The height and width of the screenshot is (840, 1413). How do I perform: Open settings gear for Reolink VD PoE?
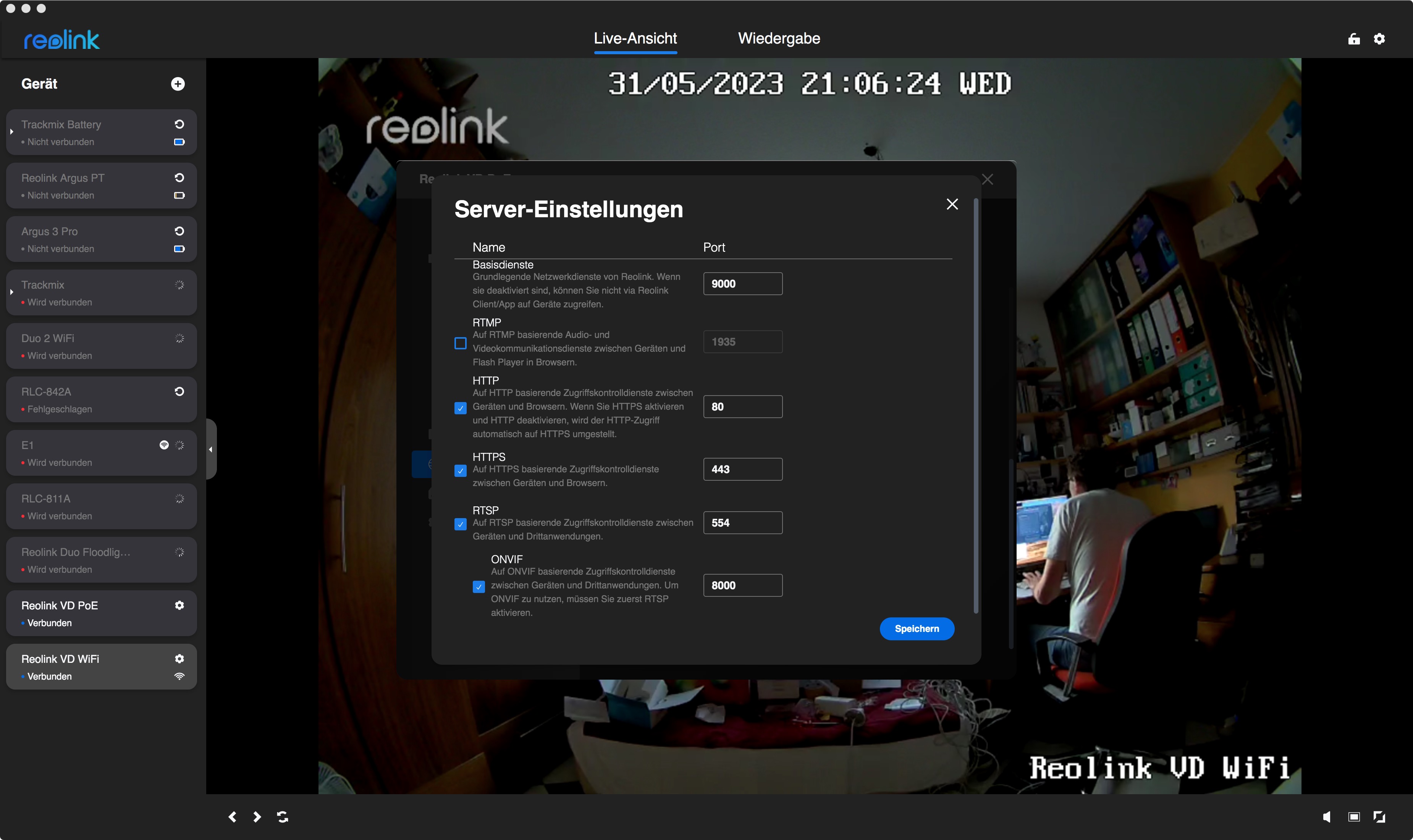(x=179, y=605)
